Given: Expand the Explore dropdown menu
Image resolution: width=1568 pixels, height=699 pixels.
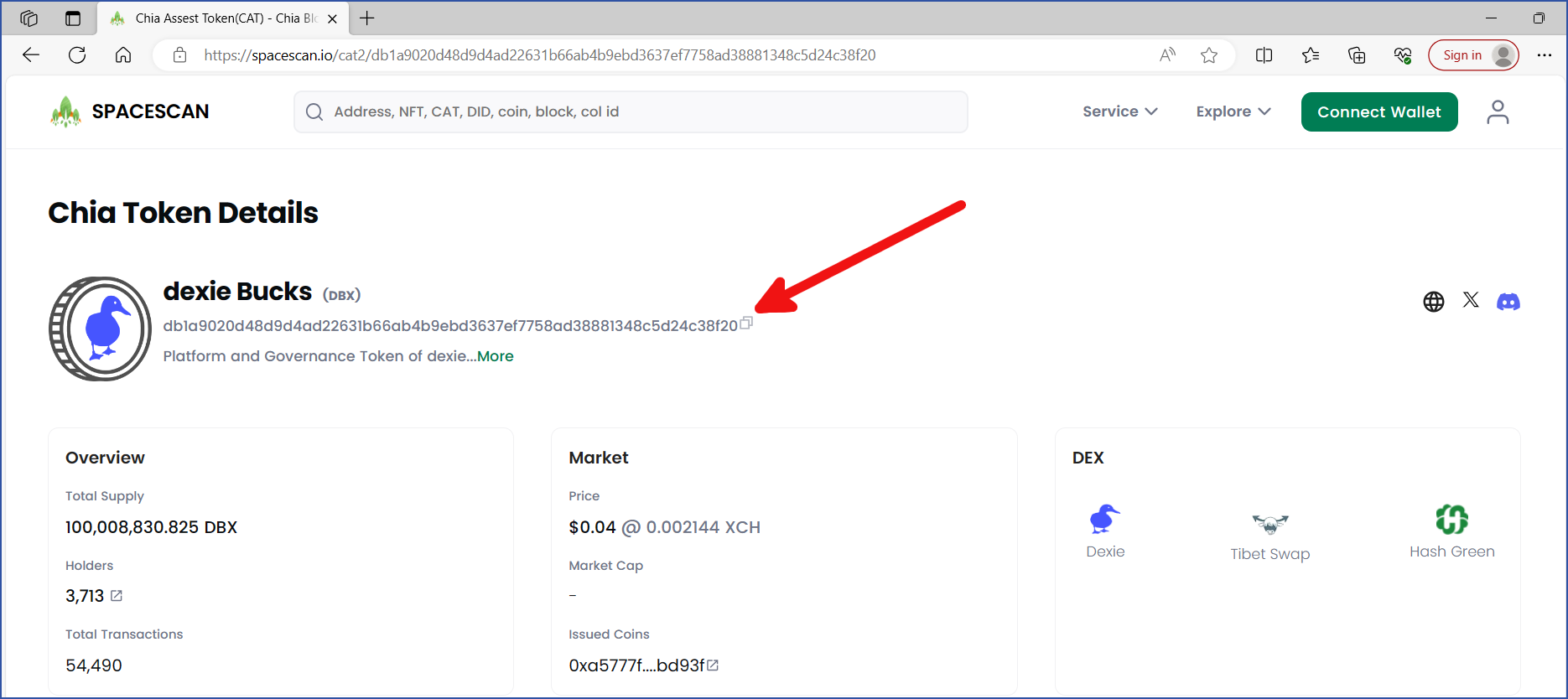Looking at the screenshot, I should pyautogui.click(x=1233, y=111).
